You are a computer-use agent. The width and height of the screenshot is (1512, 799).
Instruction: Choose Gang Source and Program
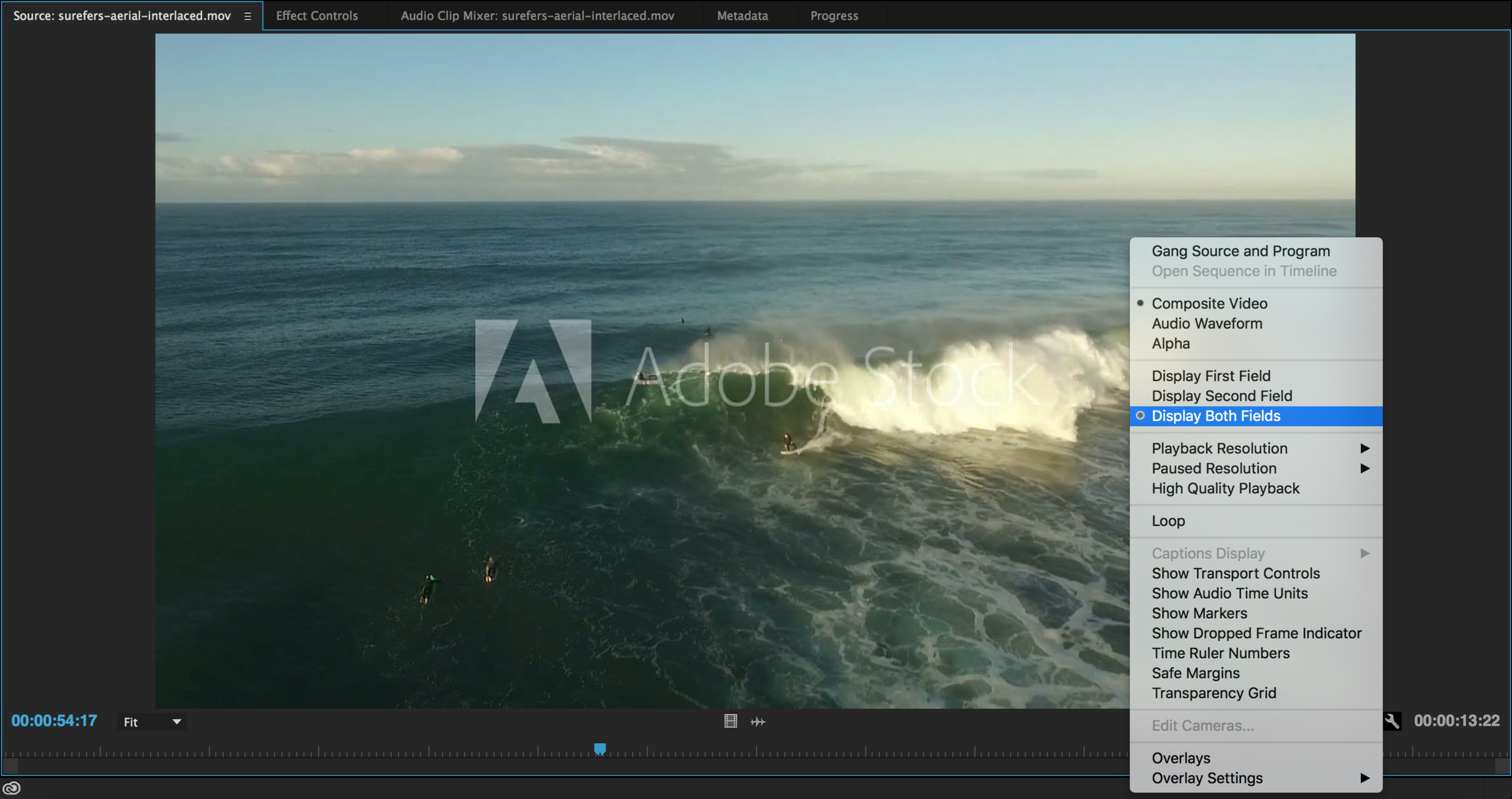[1256, 251]
